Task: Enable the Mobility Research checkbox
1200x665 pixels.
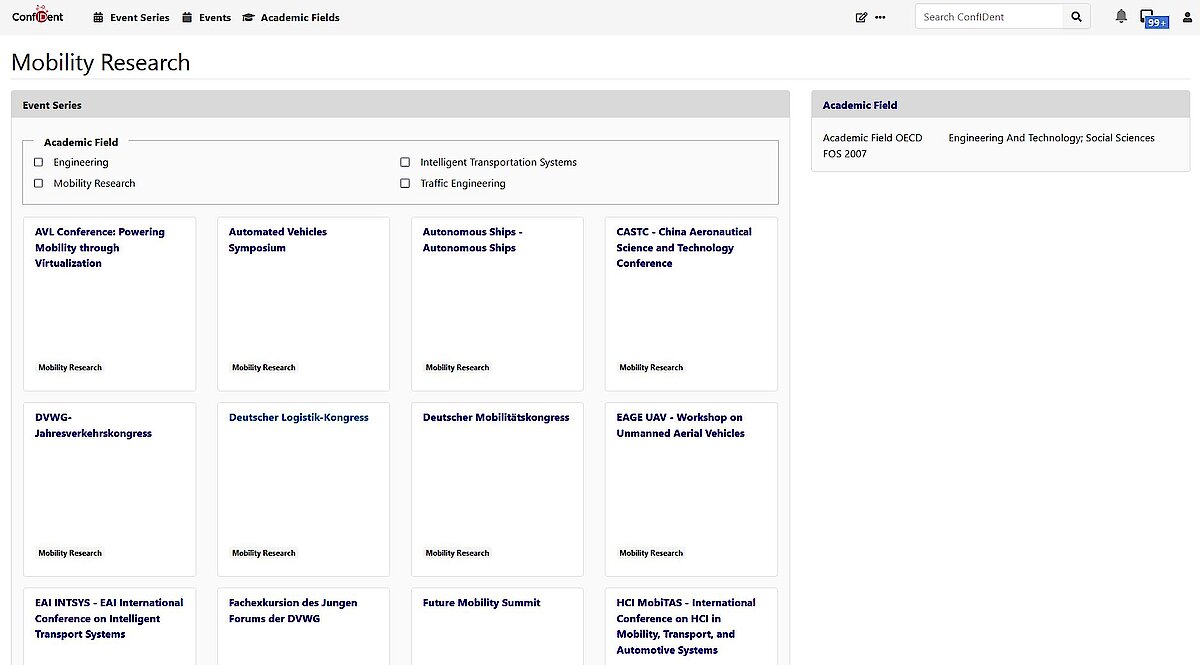Action: (x=39, y=183)
